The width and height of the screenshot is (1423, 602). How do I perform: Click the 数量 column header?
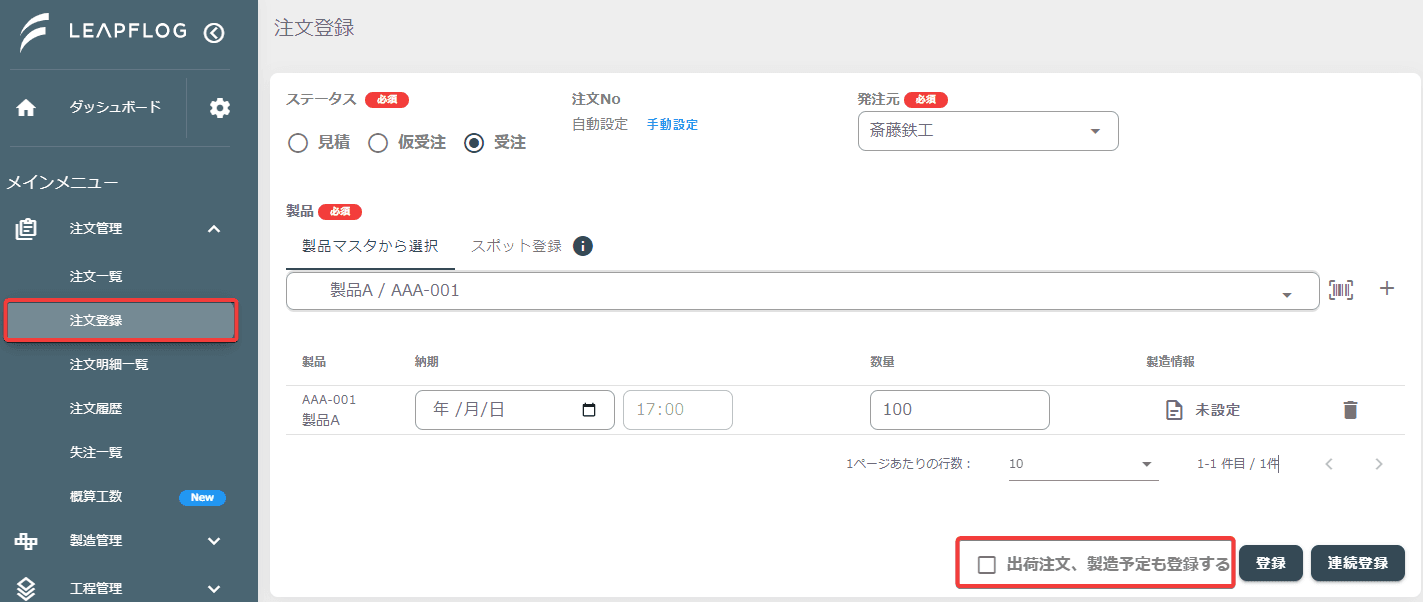[882, 362]
